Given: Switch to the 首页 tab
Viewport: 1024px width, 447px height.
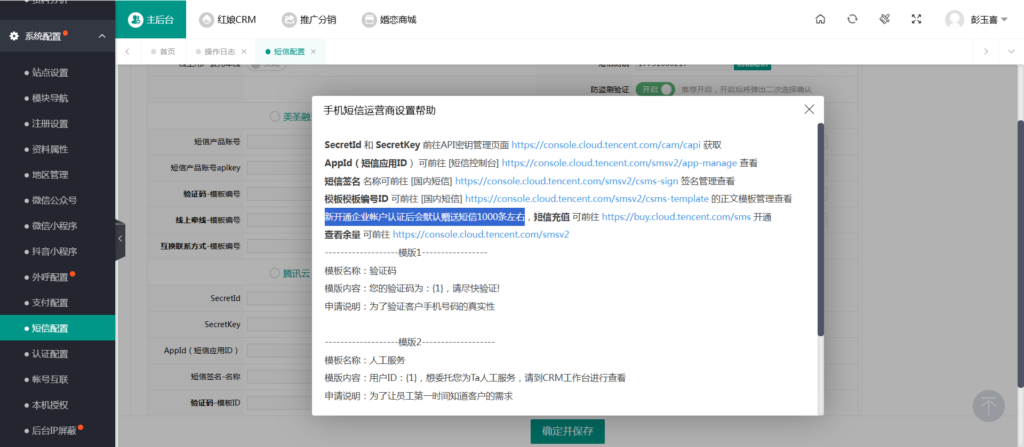Looking at the screenshot, I should 163,52.
